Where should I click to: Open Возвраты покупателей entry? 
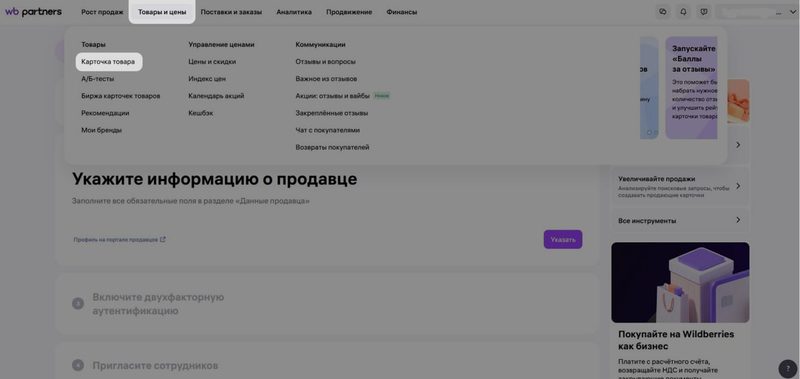point(332,147)
